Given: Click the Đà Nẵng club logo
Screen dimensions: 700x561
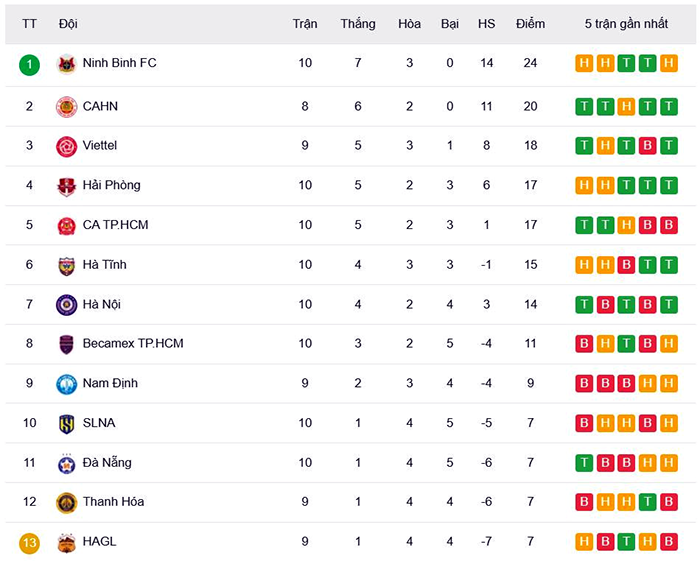Looking at the screenshot, I should [66, 463].
